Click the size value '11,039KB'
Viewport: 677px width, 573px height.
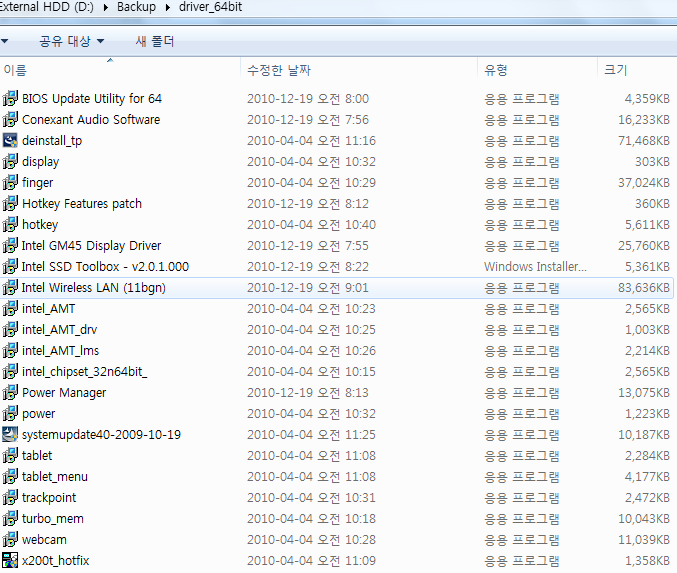(x=644, y=540)
